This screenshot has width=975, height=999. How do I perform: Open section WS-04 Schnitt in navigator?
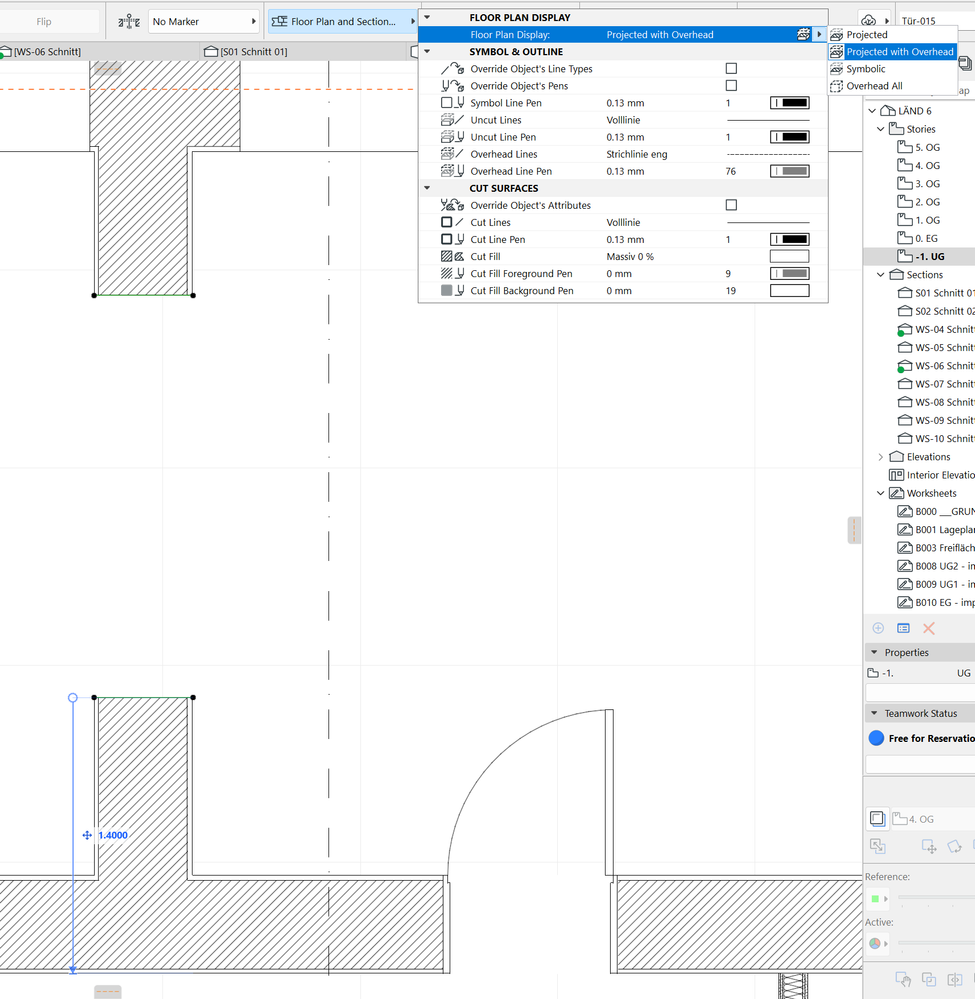pos(935,329)
